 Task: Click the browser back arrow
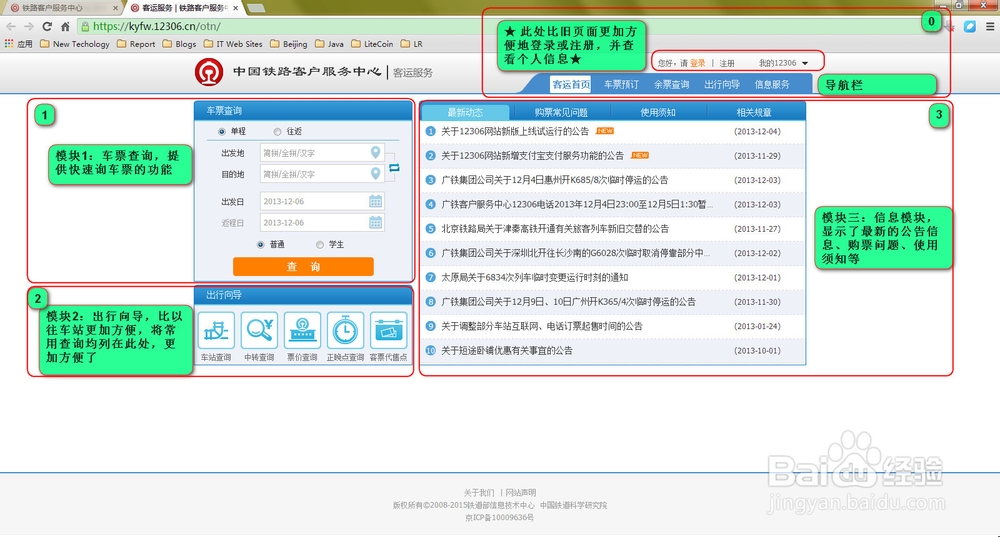coord(11,26)
